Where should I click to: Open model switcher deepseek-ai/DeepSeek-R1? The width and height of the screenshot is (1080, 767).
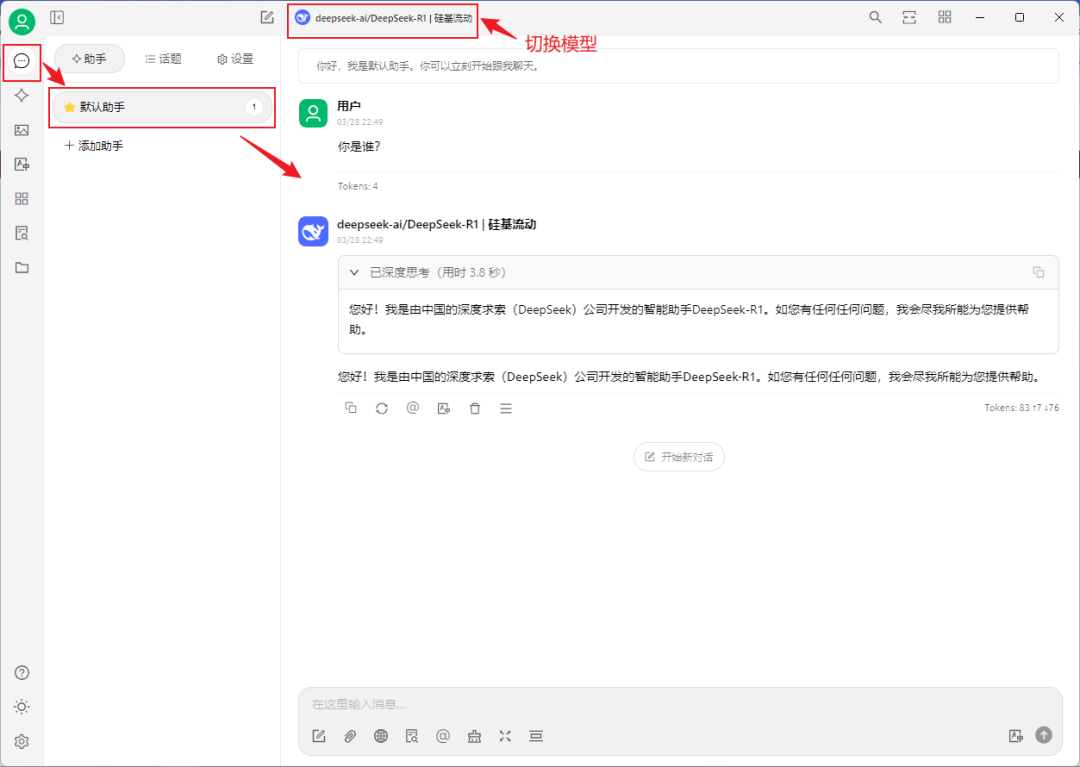click(x=384, y=18)
